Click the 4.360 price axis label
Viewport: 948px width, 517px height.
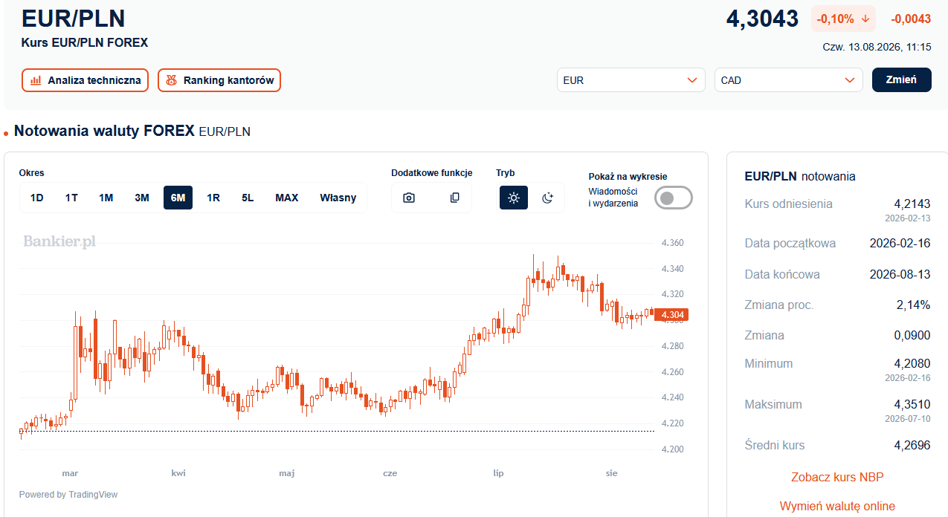[672, 243]
